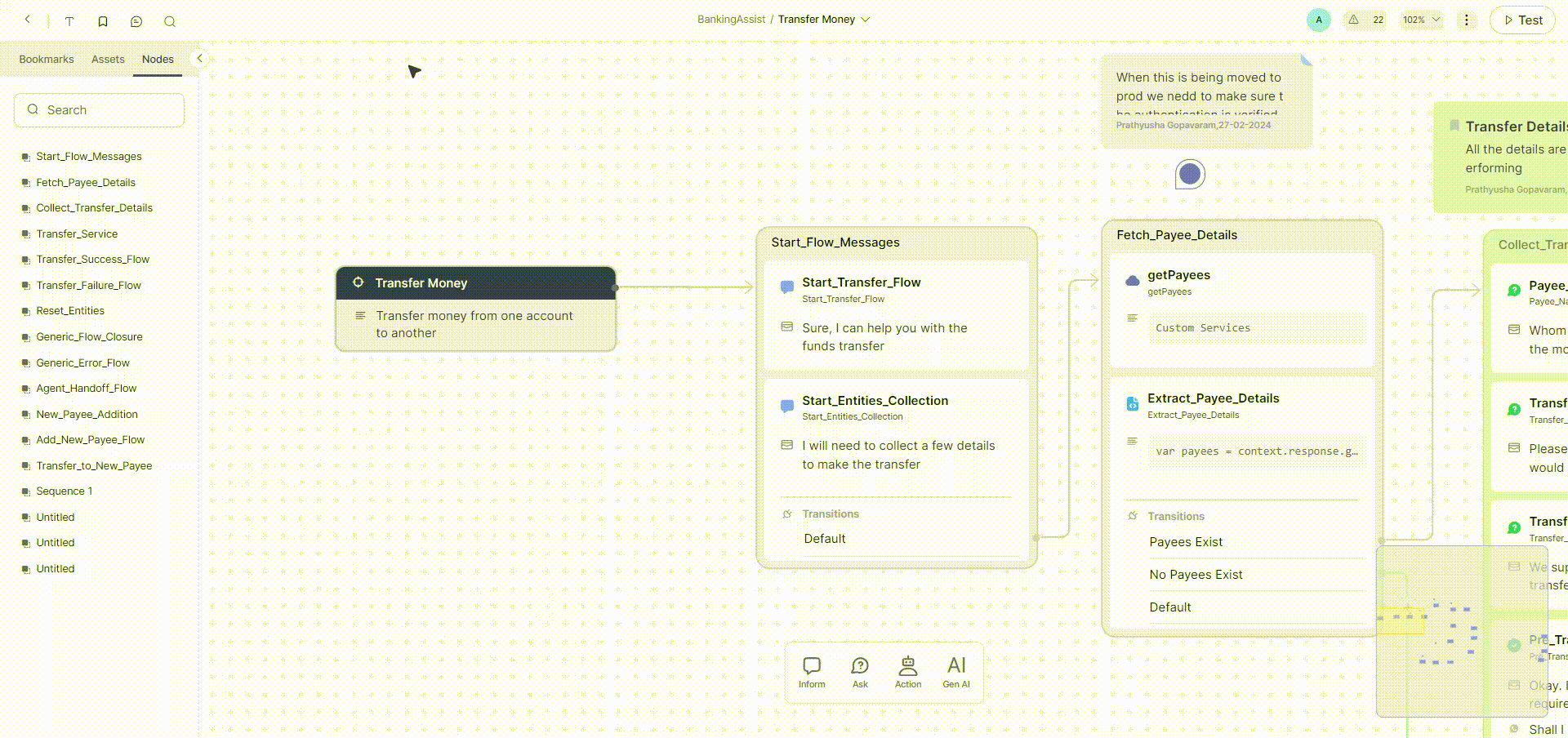Click the Search input field
The image size is (1568, 738).
[x=100, y=110]
